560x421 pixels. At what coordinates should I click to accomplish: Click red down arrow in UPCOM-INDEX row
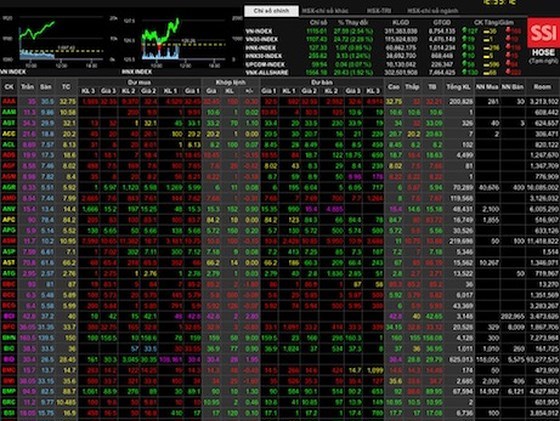tap(508, 64)
